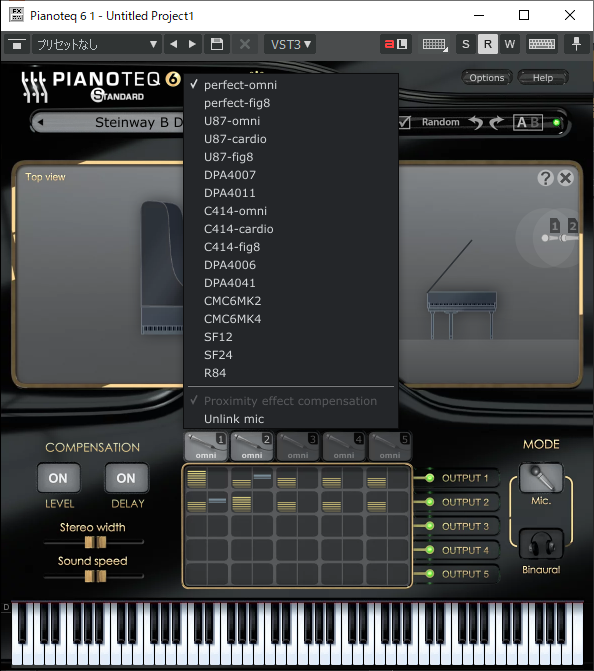Image resolution: width=594 pixels, height=671 pixels.
Task: Open the MIDI keyboard settings icon
Action: coord(434,44)
